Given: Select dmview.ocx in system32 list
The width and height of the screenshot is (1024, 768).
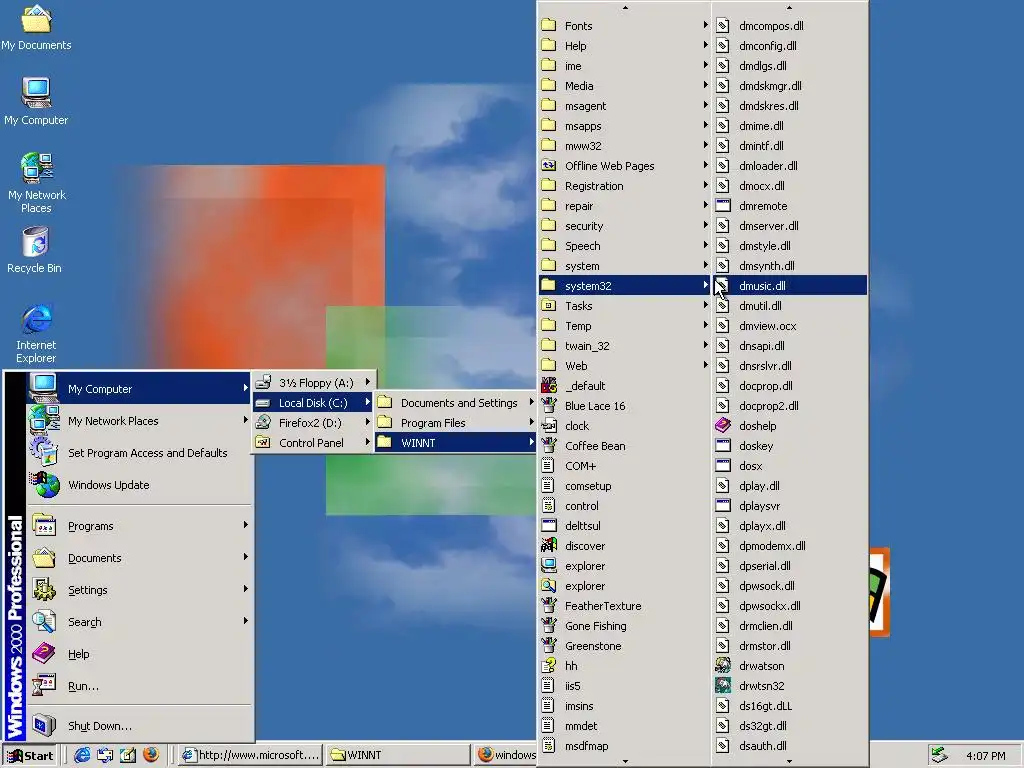Looking at the screenshot, I should pos(790,326).
